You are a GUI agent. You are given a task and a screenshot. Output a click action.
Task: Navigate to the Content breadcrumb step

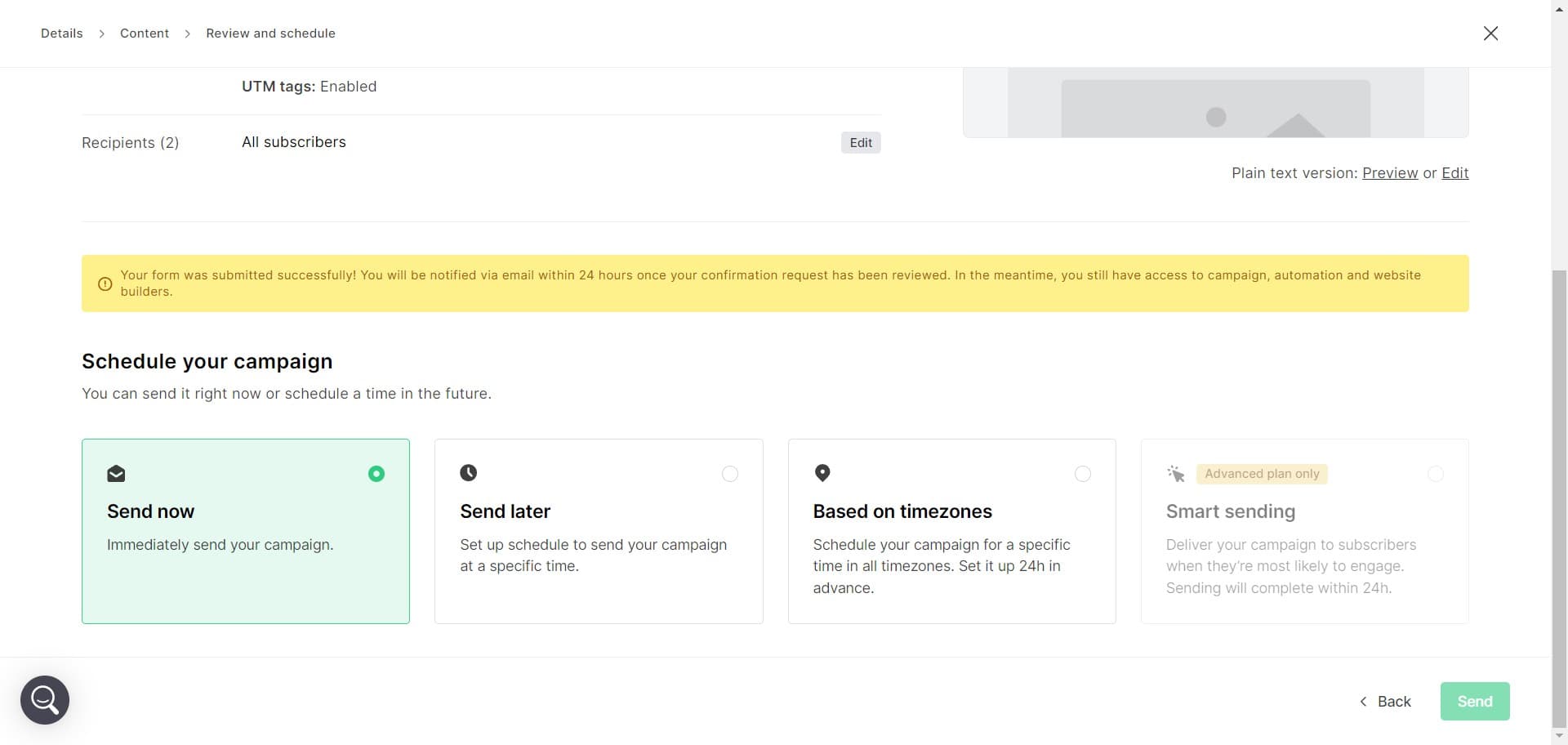click(x=145, y=33)
